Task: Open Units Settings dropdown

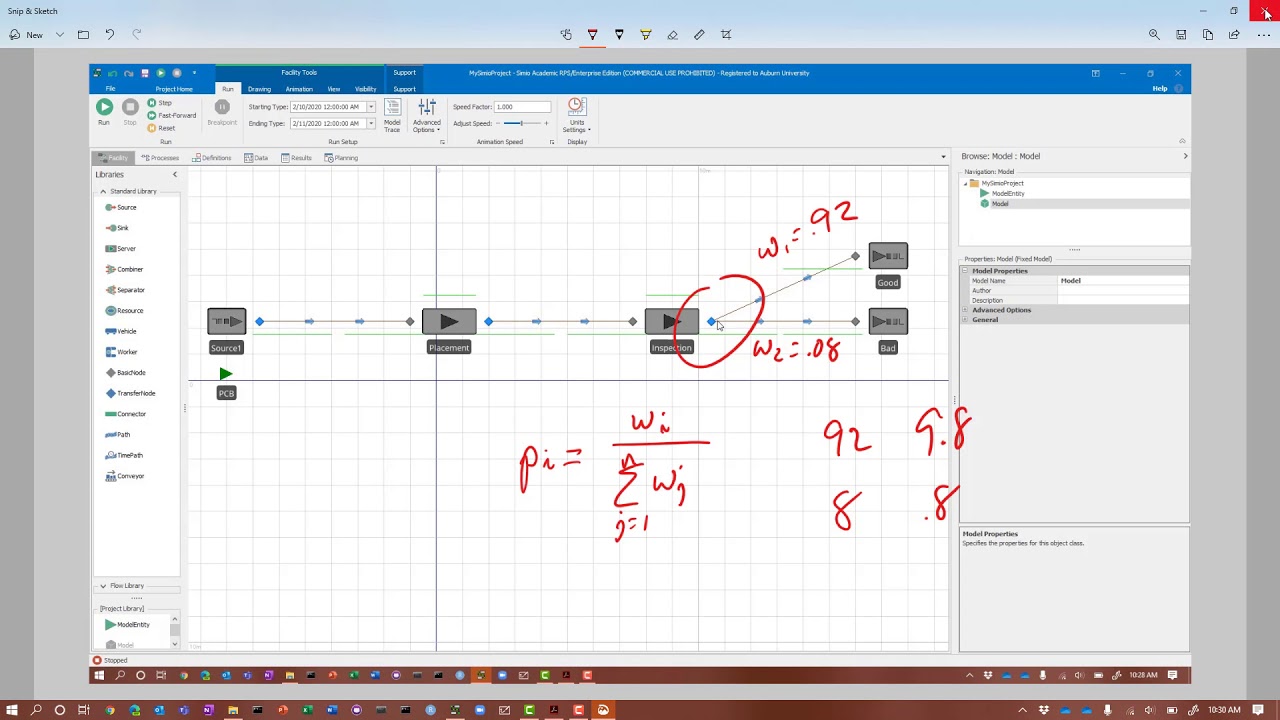Action: (577, 115)
